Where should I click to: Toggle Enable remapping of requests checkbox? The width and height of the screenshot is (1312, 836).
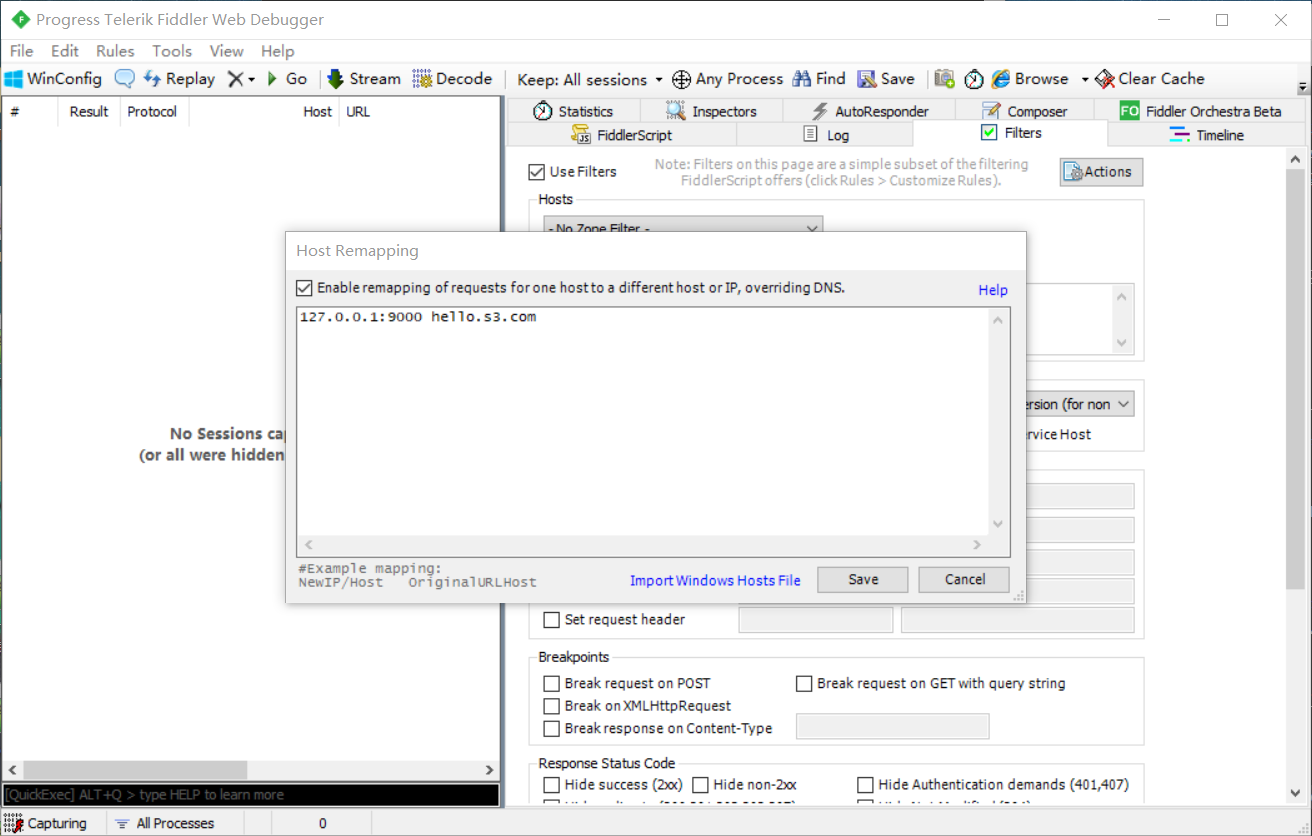click(x=305, y=288)
